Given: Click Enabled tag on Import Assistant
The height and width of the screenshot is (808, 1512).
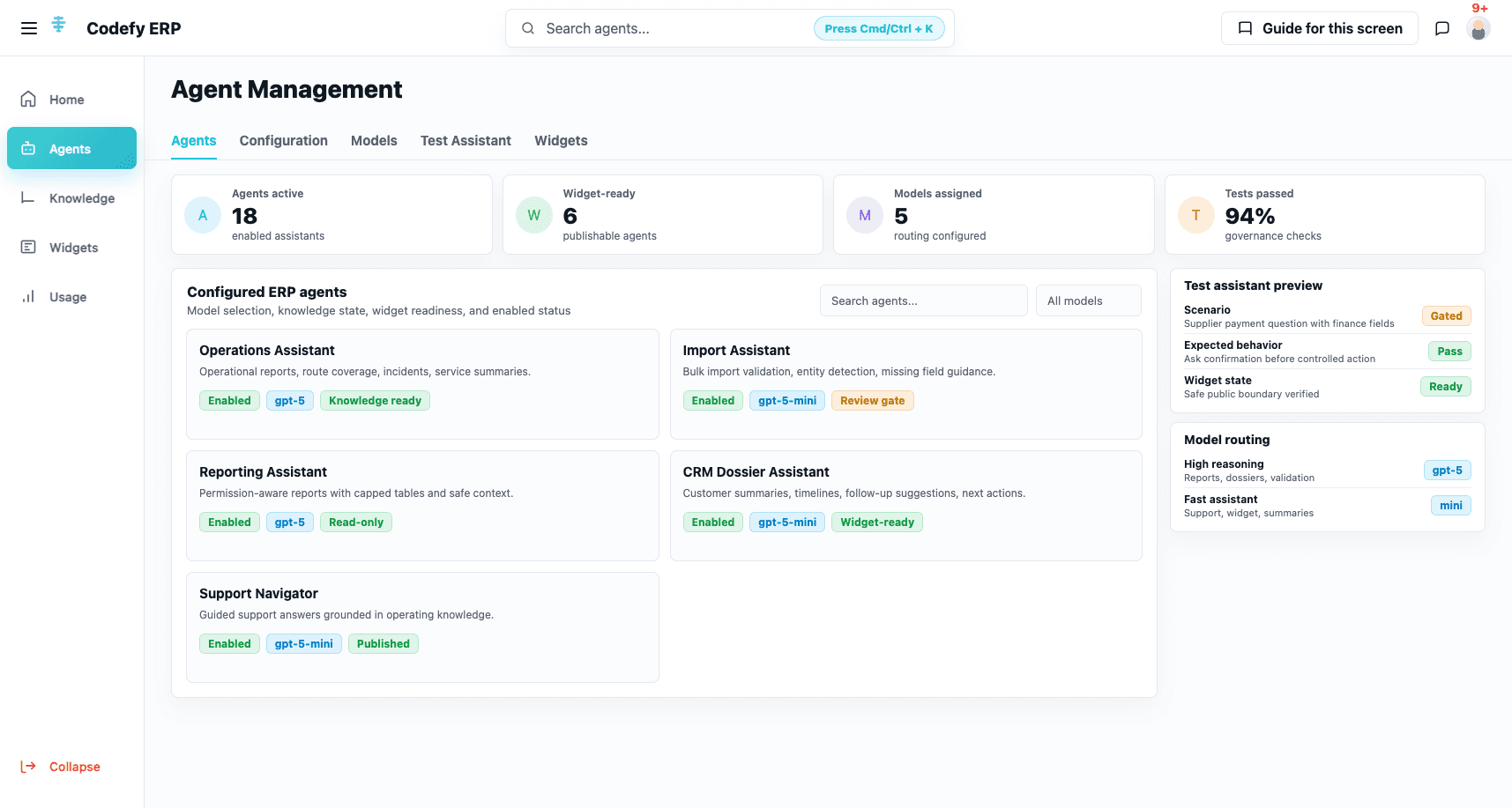Looking at the screenshot, I should [x=713, y=401].
